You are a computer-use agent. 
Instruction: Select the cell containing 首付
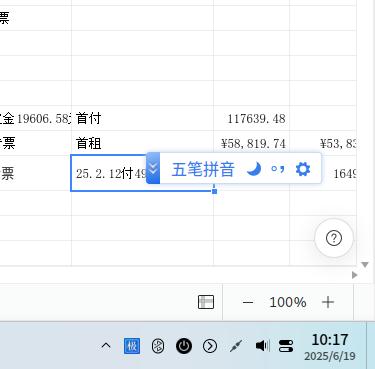click(142, 118)
